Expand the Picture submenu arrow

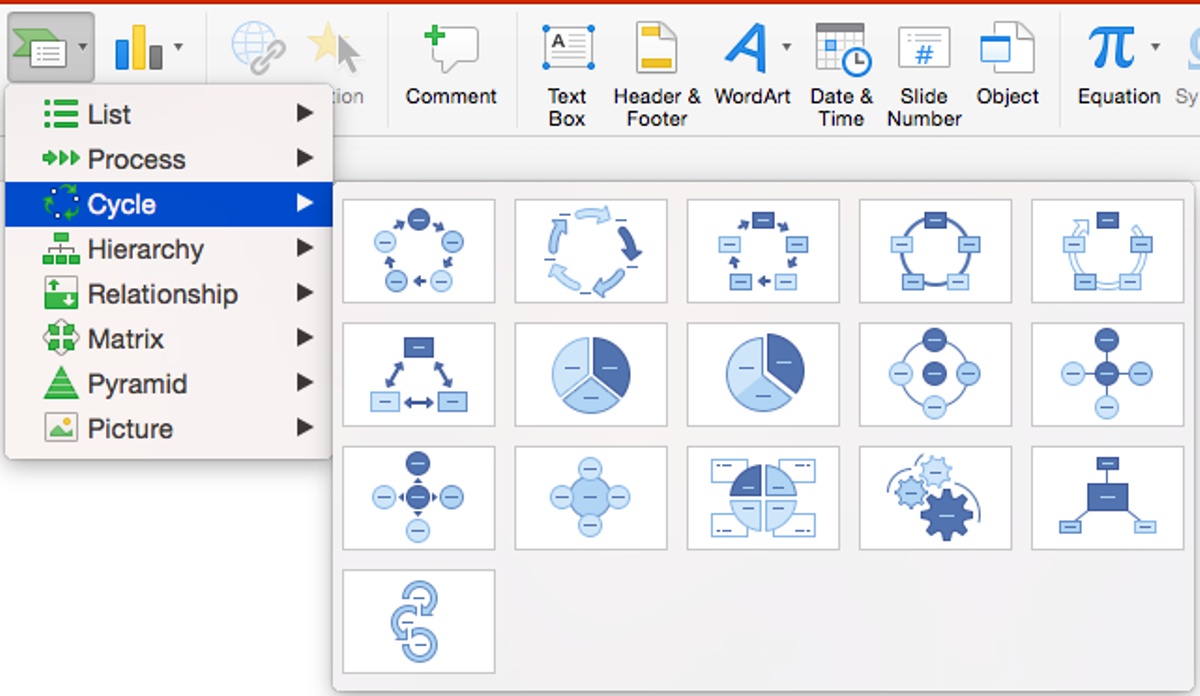[x=305, y=429]
